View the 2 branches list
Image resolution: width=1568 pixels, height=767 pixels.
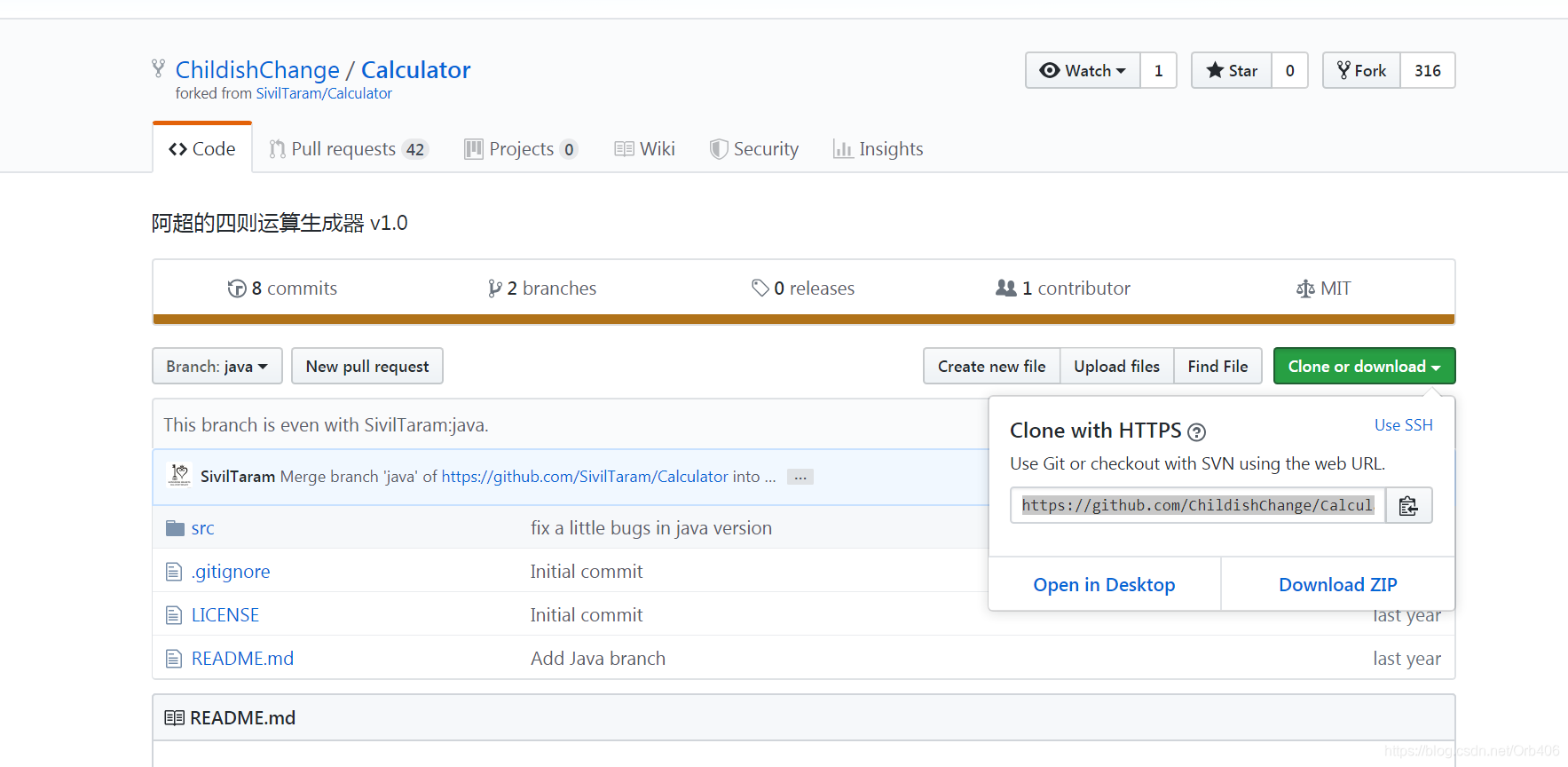click(542, 289)
